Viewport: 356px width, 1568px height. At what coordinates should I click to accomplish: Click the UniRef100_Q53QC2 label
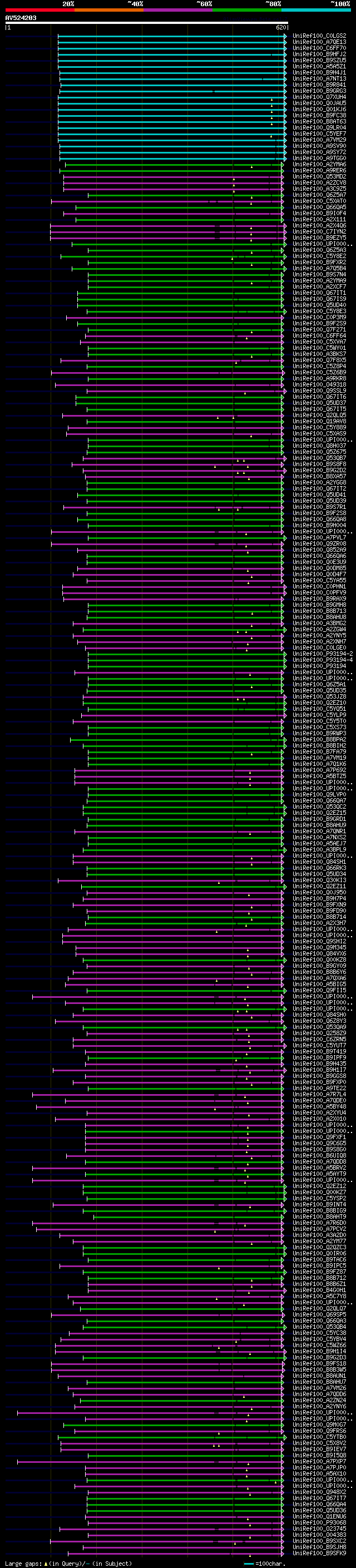pyautogui.click(x=319, y=807)
